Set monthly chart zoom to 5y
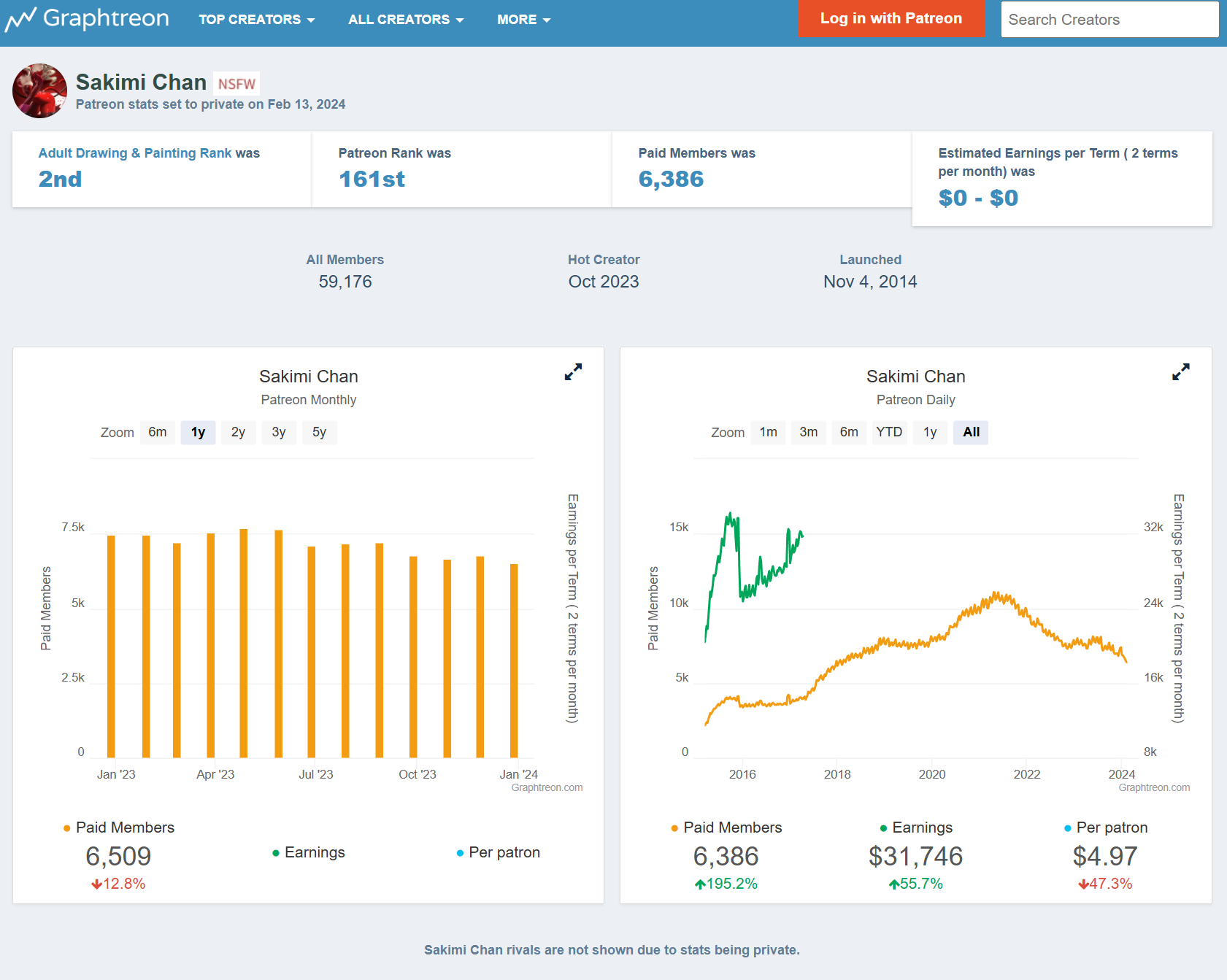The width and height of the screenshot is (1227, 980). pyautogui.click(x=319, y=432)
